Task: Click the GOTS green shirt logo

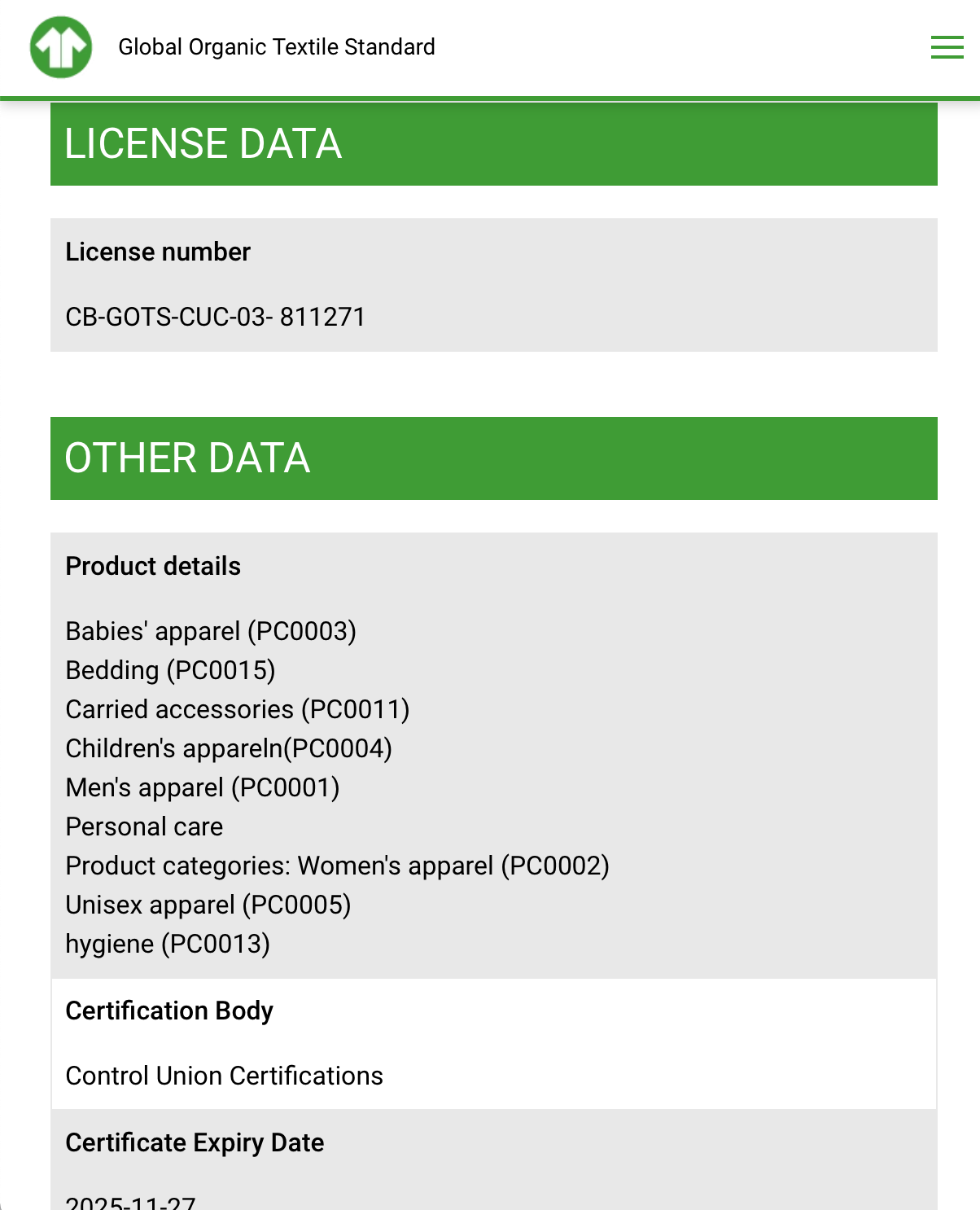Action: pos(61,47)
